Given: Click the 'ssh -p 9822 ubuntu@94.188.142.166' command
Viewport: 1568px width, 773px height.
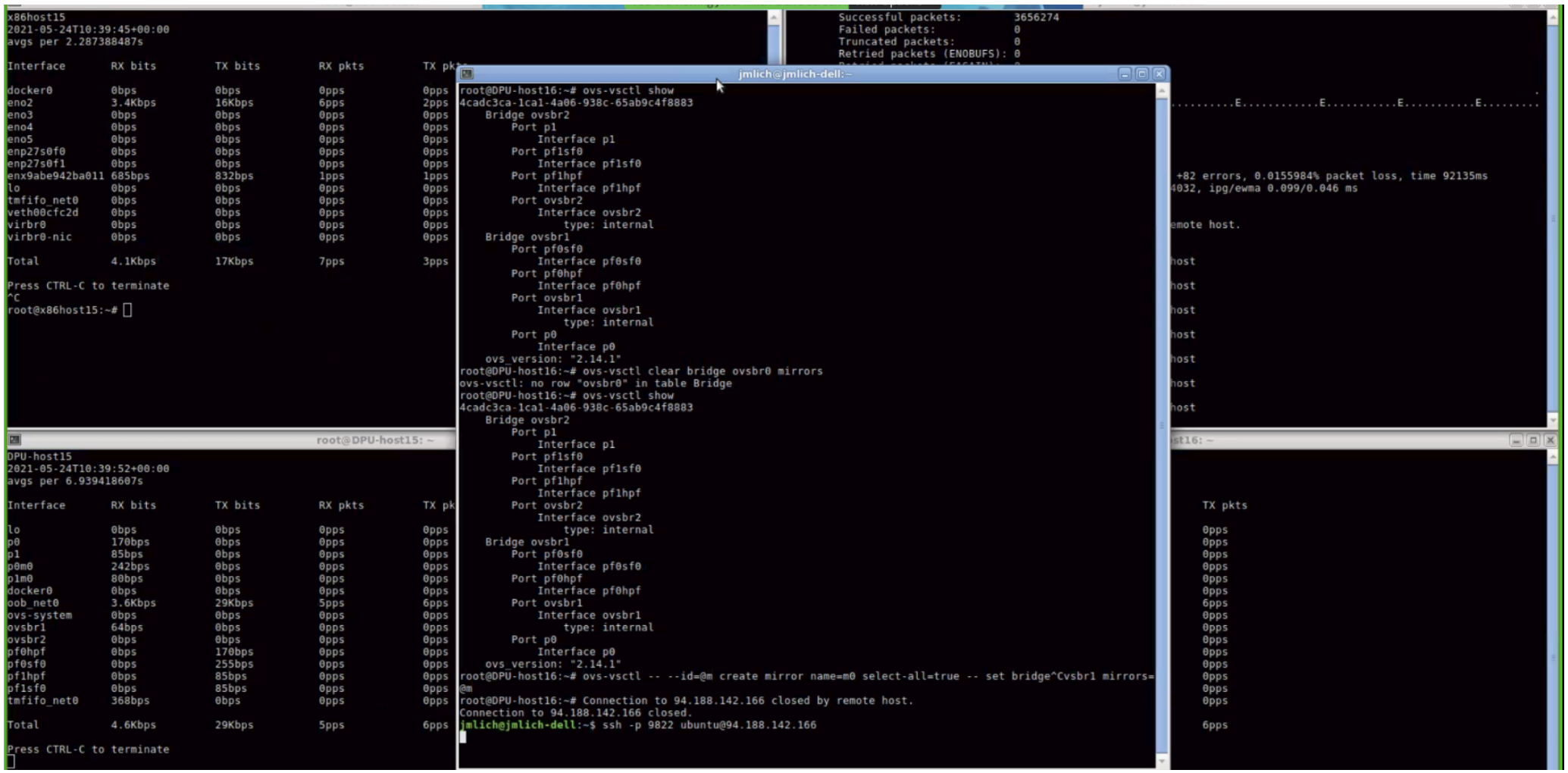Looking at the screenshot, I should pos(709,725).
